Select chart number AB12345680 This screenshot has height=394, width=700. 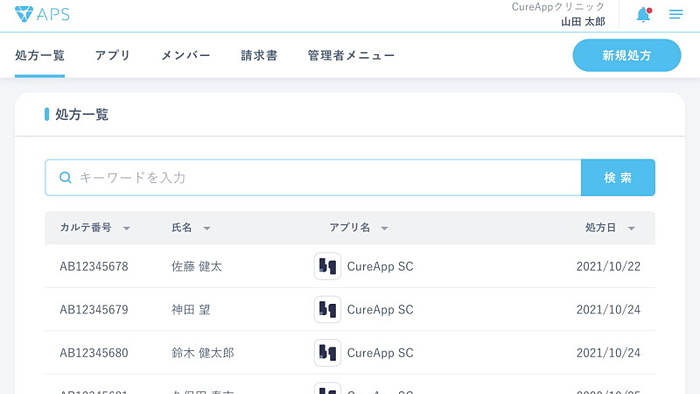[x=94, y=353]
